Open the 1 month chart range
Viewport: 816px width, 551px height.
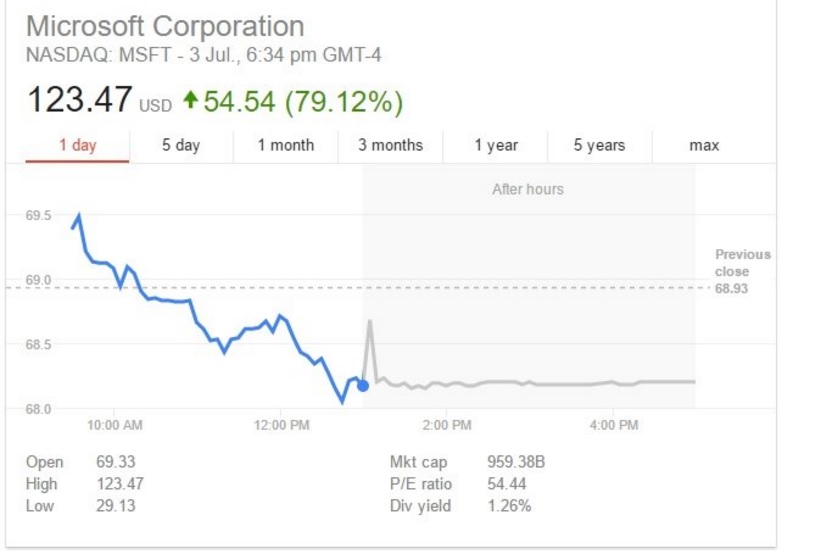click(x=285, y=146)
